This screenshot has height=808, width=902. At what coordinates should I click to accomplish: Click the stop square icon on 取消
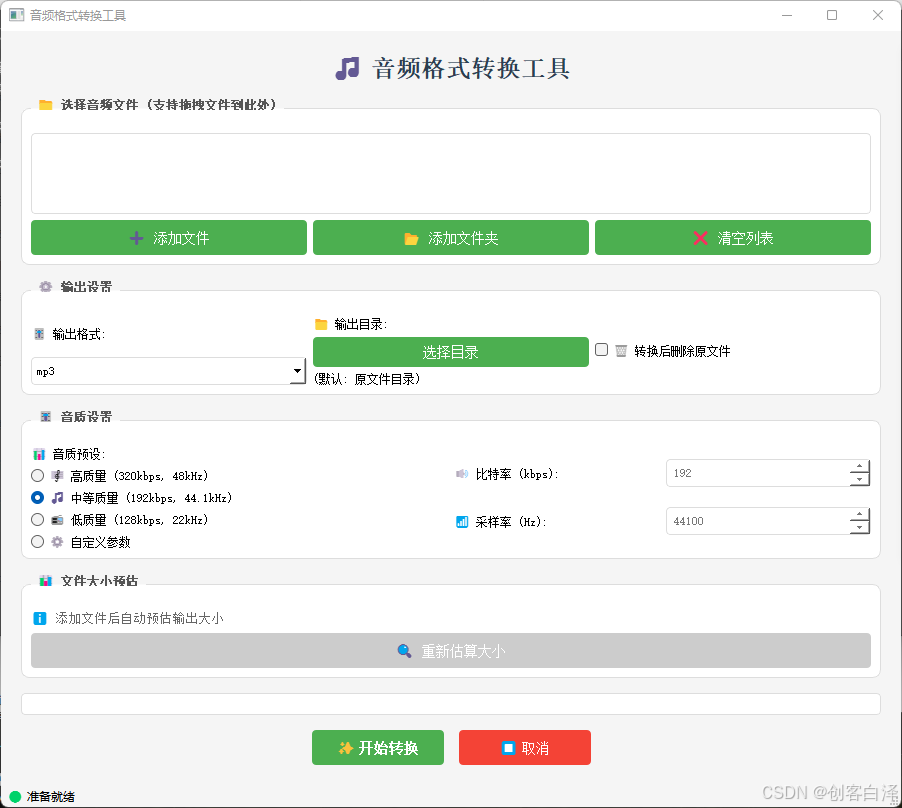pos(509,748)
